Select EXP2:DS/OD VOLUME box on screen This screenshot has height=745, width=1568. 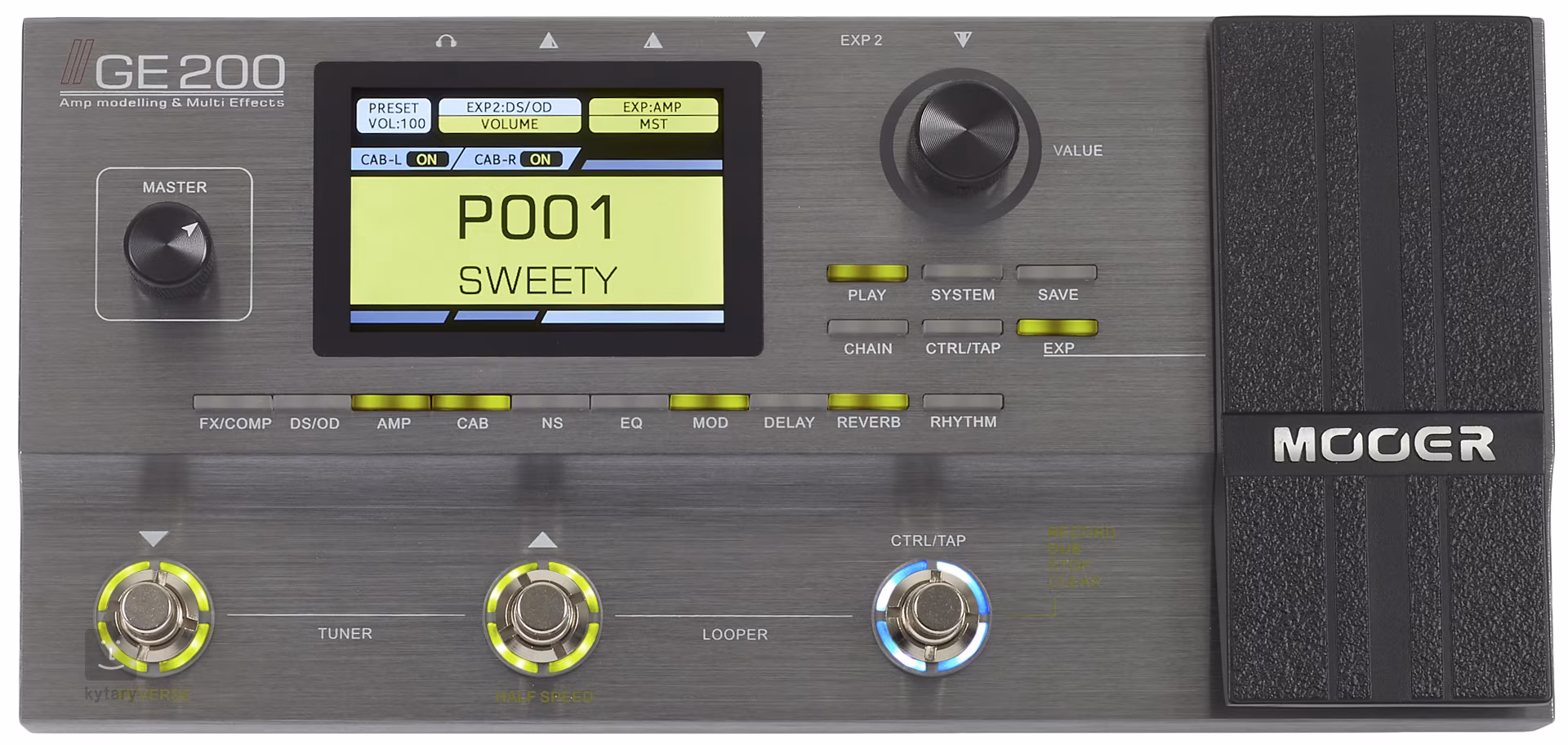(510, 115)
